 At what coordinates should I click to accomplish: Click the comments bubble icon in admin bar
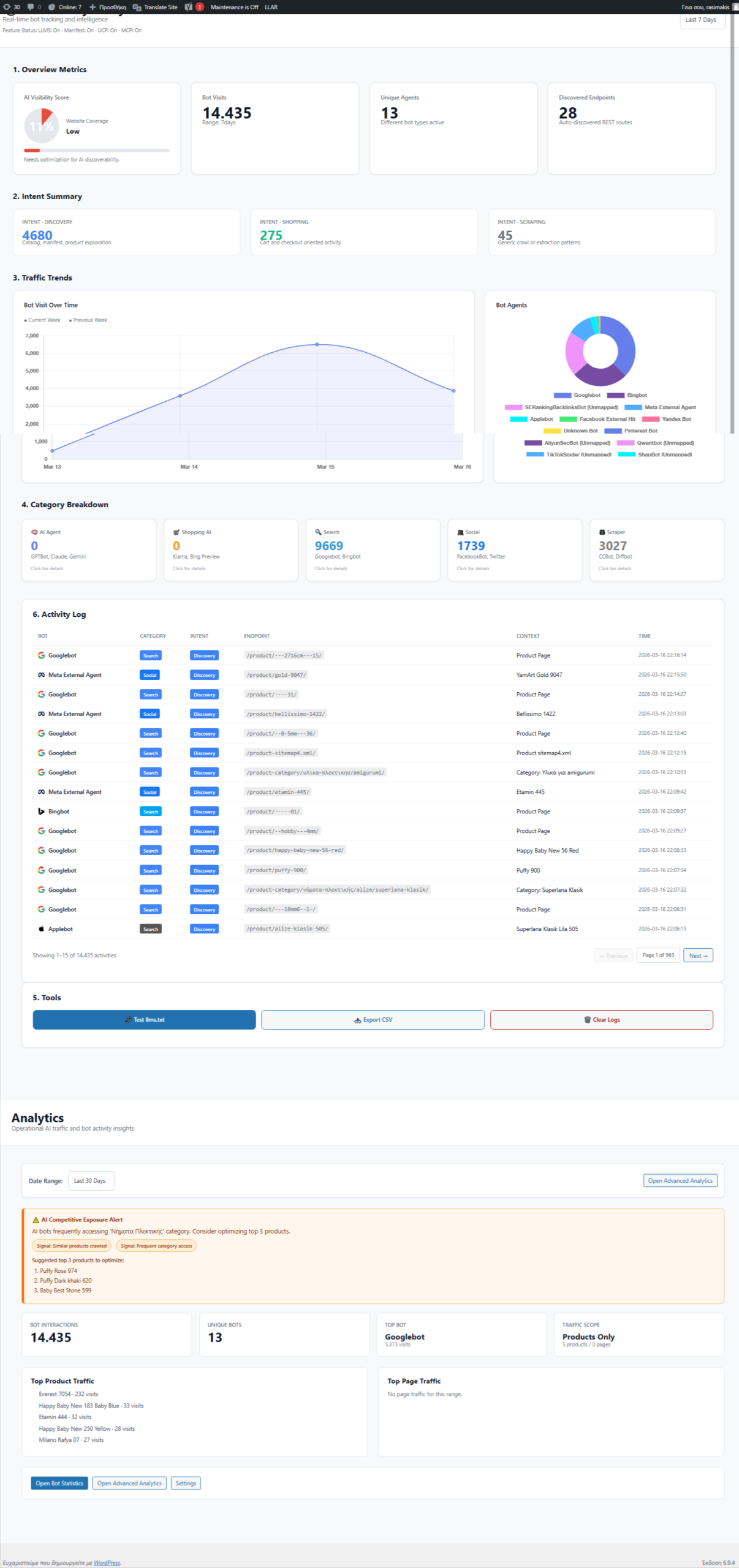coord(31,7)
